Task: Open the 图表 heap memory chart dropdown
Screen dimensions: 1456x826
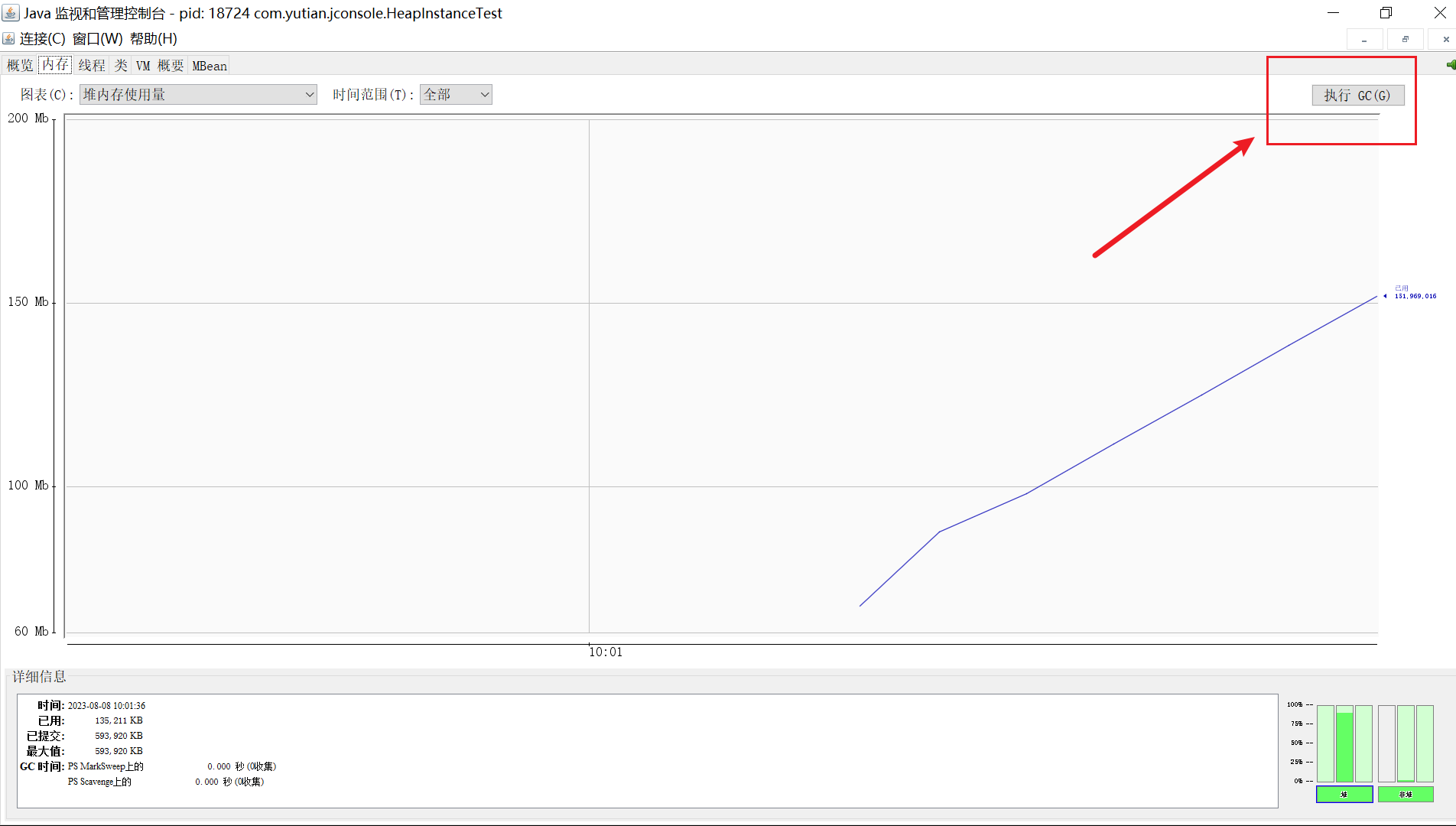Action: click(198, 95)
